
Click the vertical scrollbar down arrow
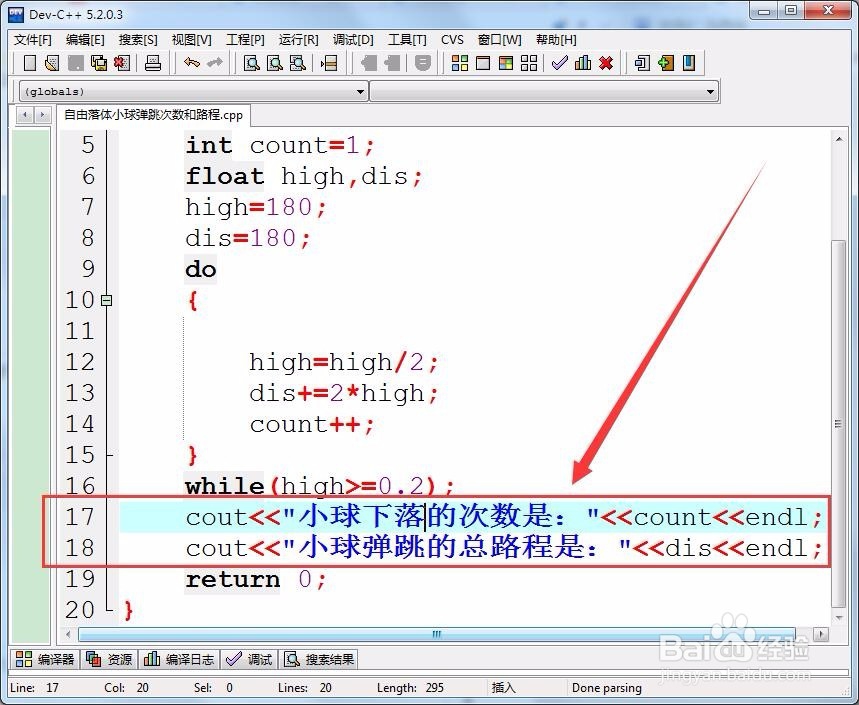pos(839,618)
